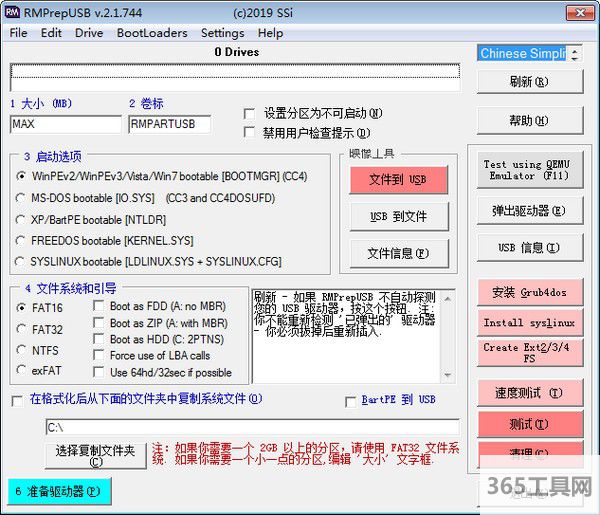Open the BootLoaders menu

click(x=151, y=33)
